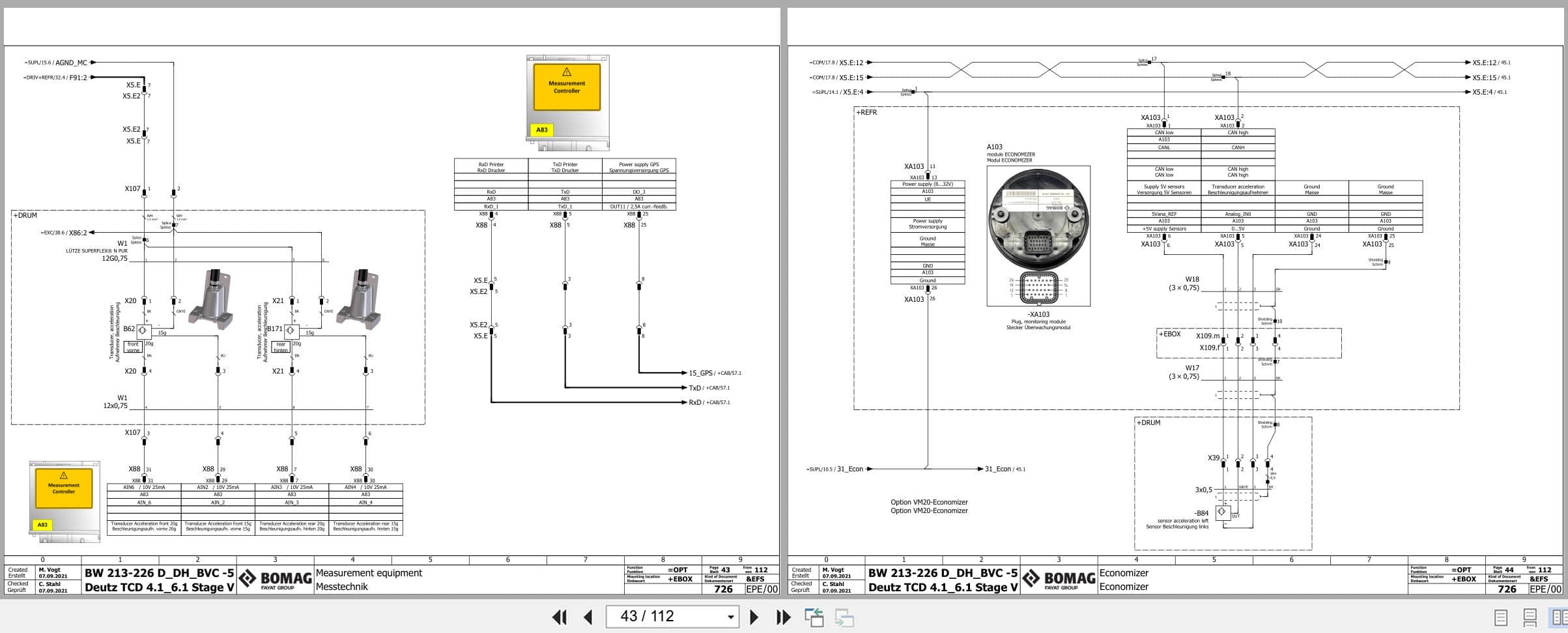Click the X39 connector label in DRUM box
This screenshot has height=633, width=1568.
point(1214,458)
